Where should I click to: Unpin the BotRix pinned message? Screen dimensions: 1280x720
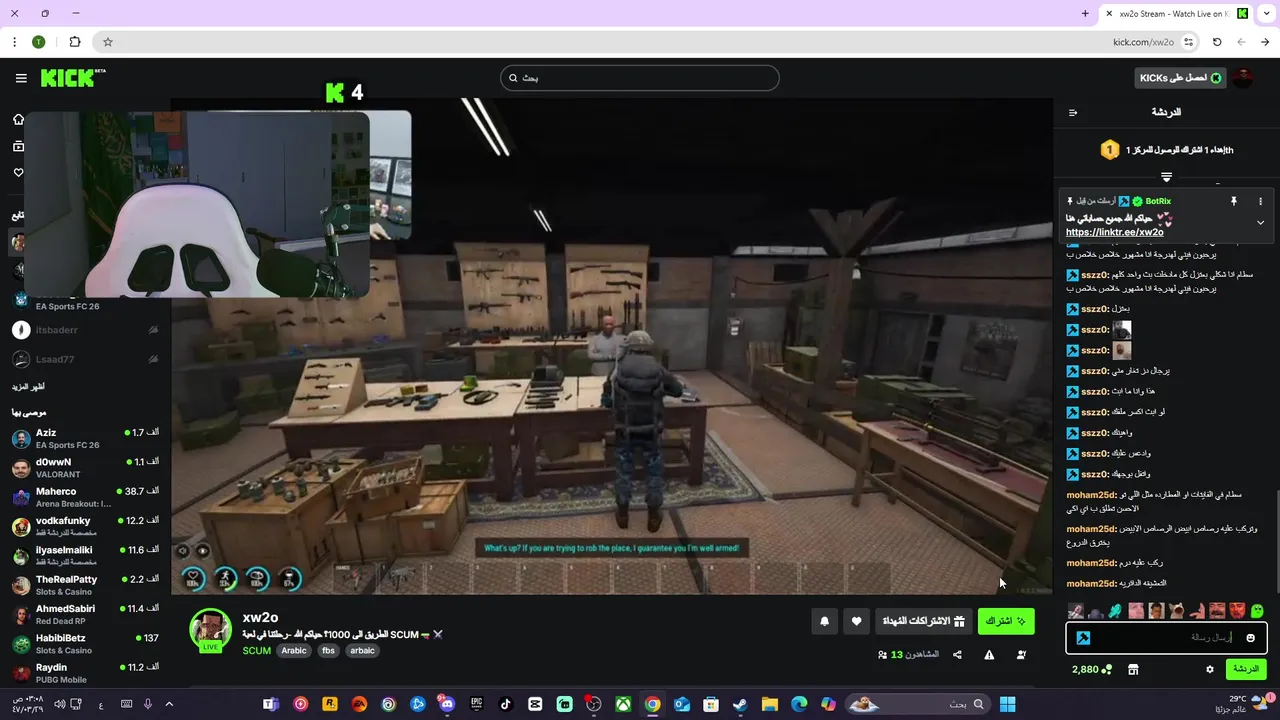coord(1234,201)
